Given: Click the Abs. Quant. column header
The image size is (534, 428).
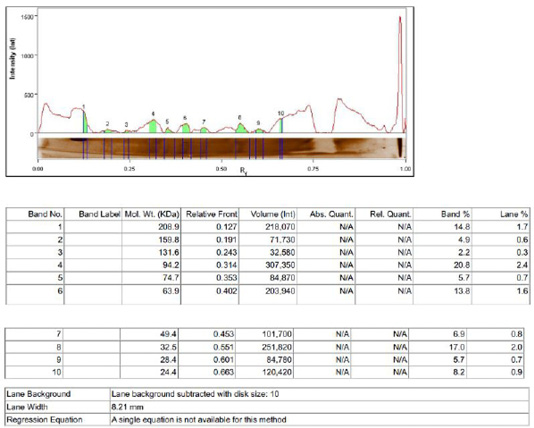Looking at the screenshot, I should (x=331, y=214).
